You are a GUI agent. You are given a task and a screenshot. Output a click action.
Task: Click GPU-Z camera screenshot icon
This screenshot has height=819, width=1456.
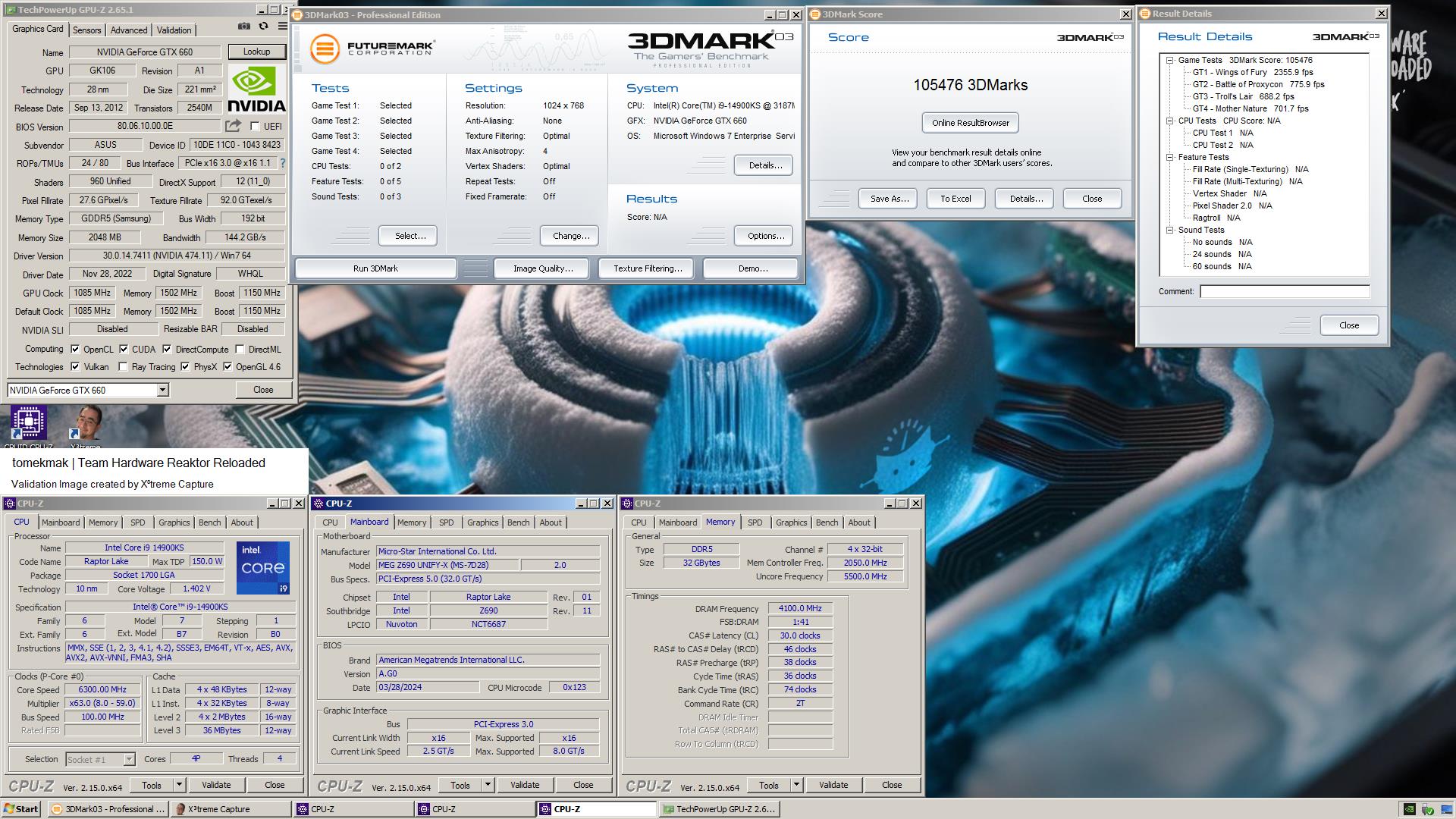pos(243,26)
